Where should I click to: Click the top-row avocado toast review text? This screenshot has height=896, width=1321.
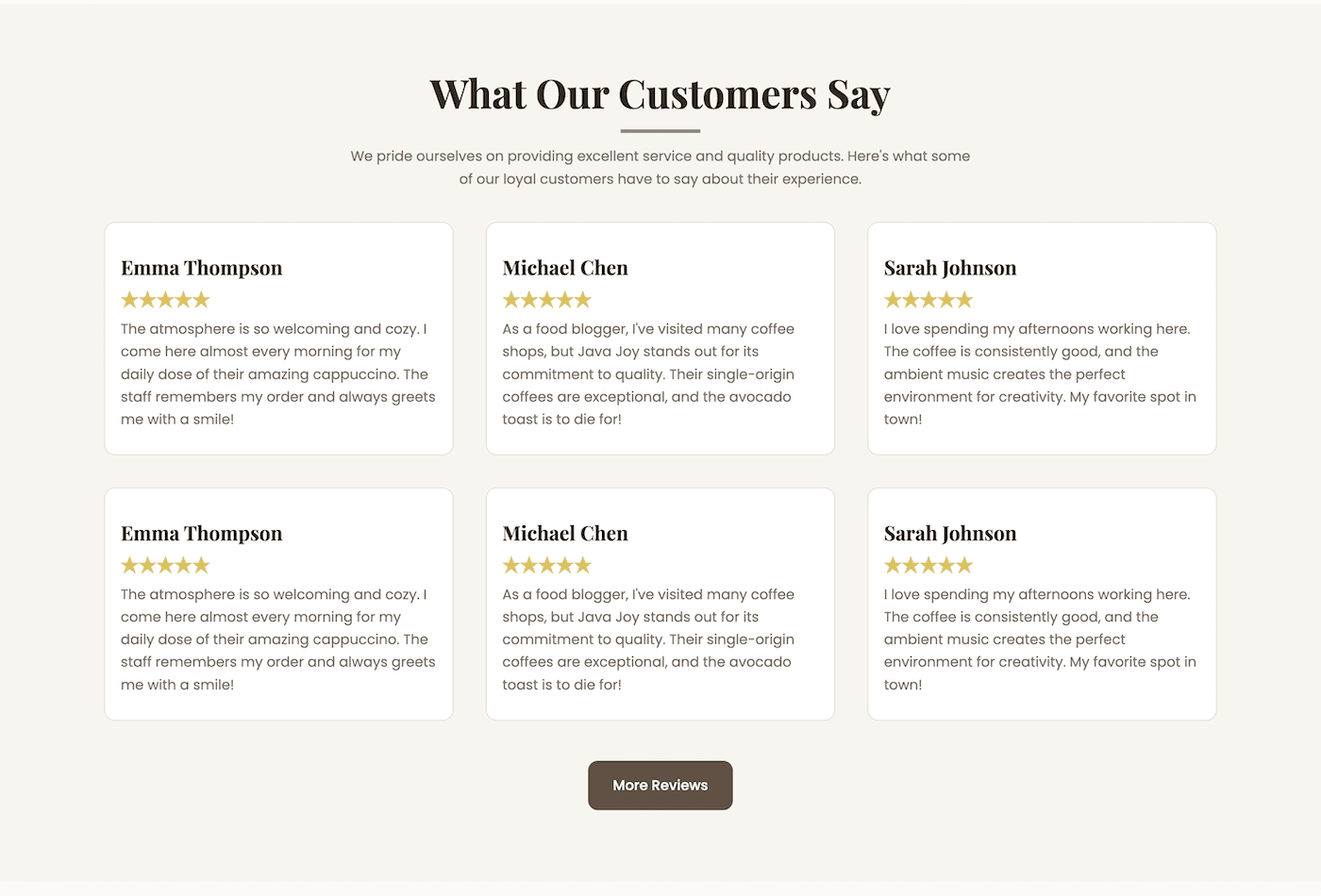pyautogui.click(x=649, y=373)
